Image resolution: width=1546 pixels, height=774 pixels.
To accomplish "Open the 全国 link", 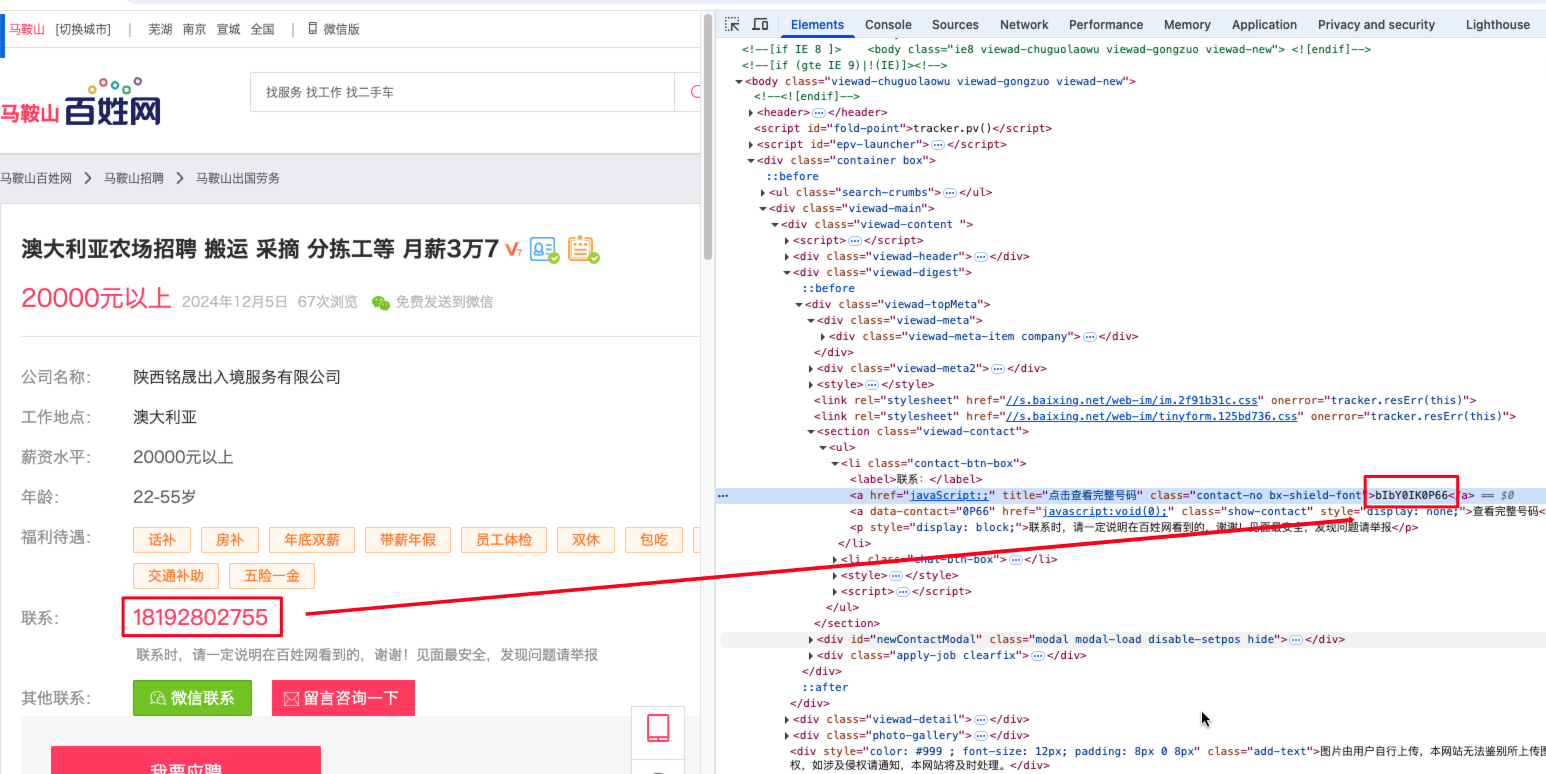I will [x=262, y=29].
